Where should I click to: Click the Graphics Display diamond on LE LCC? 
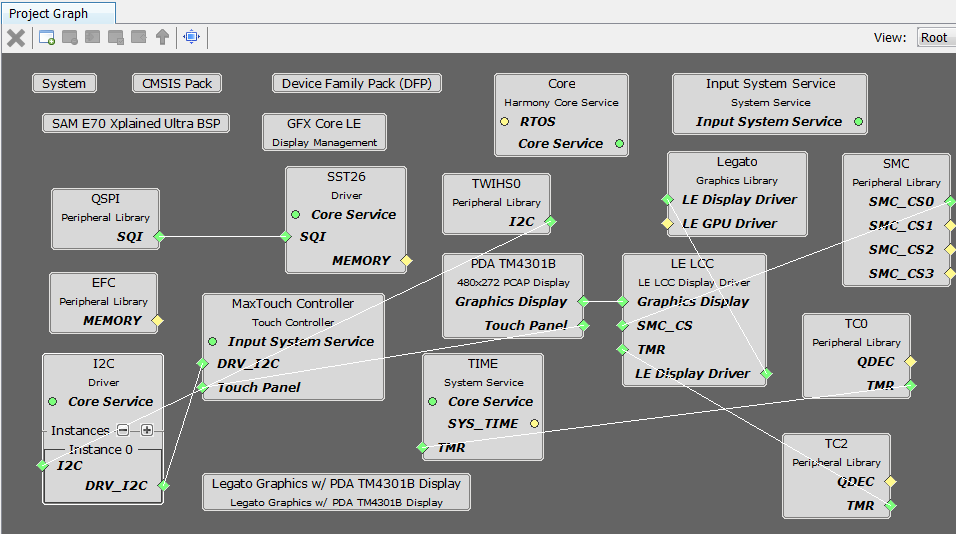tap(622, 302)
